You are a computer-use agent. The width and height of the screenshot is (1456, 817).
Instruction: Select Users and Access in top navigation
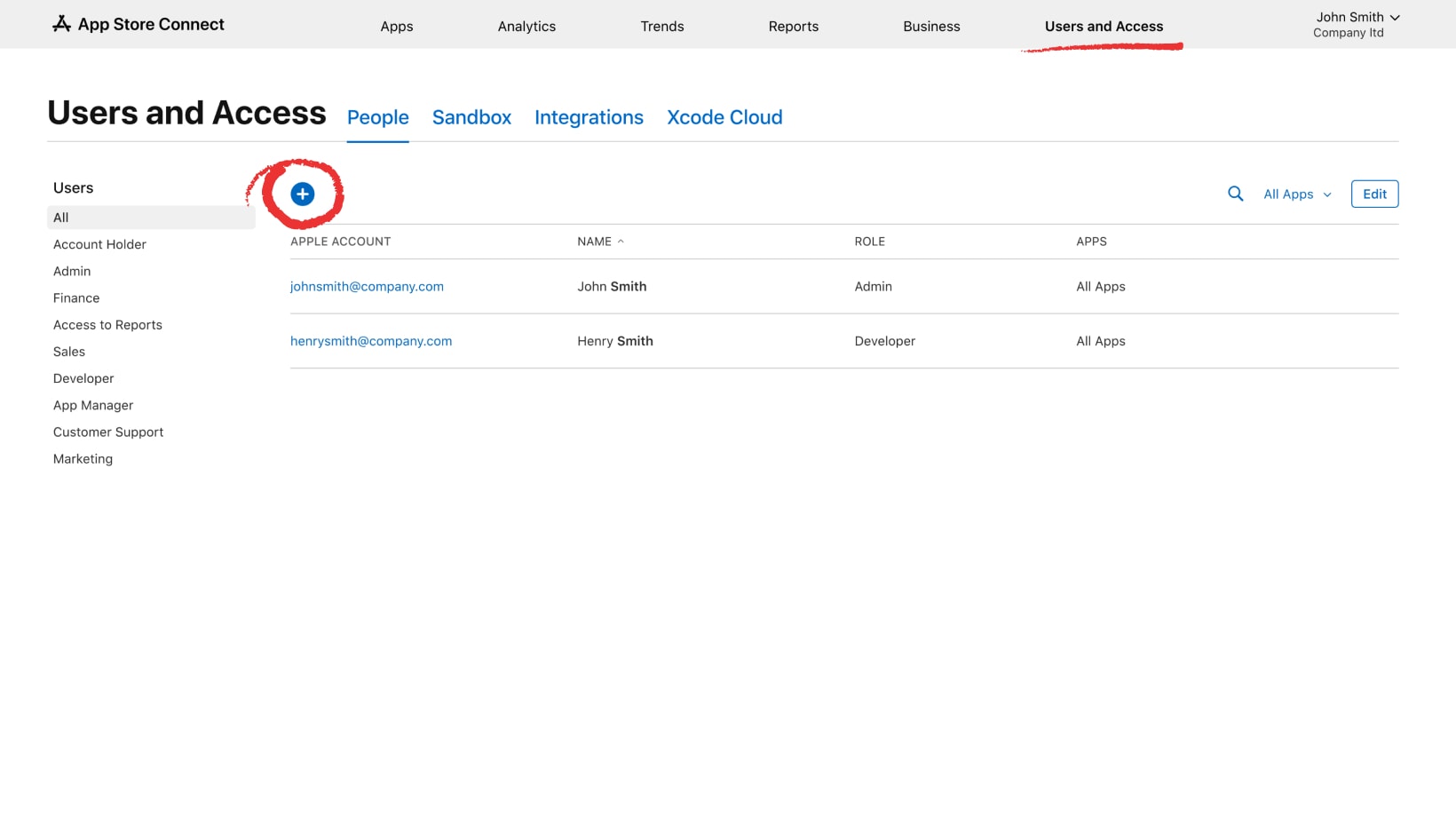point(1104,27)
